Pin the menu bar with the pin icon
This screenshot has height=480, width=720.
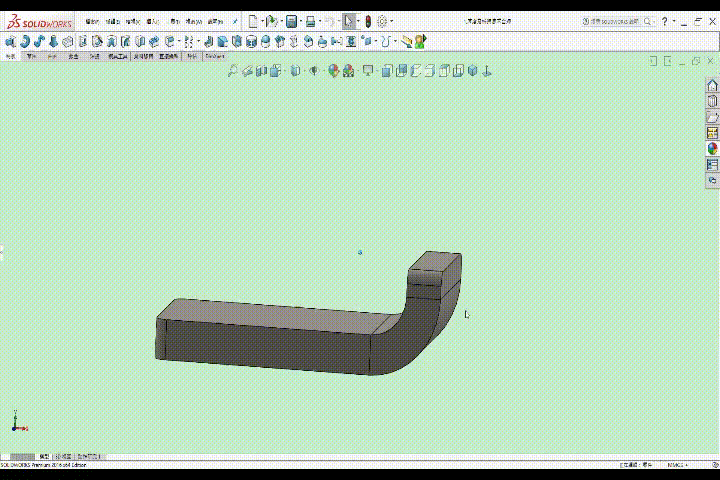(235, 22)
